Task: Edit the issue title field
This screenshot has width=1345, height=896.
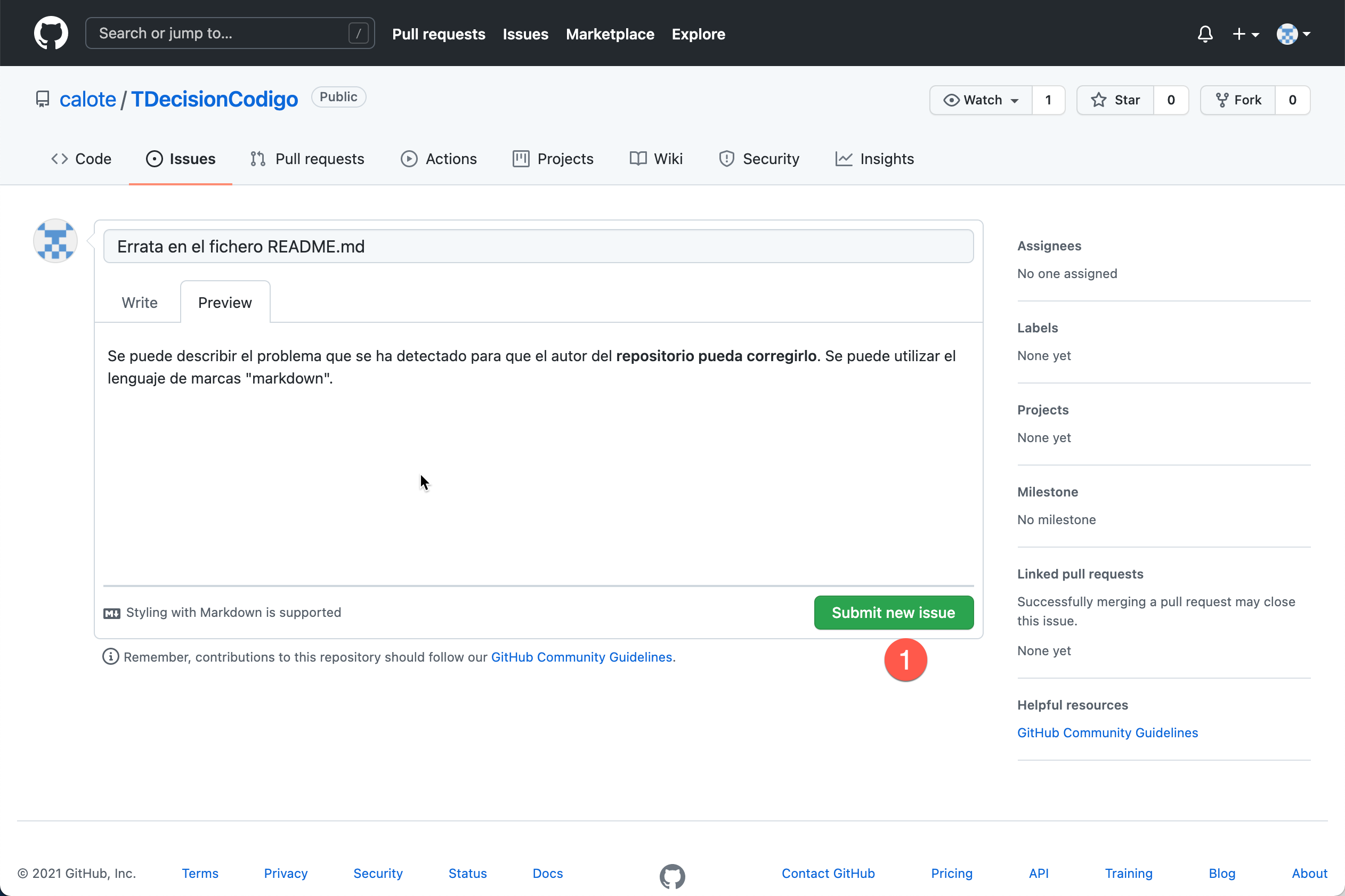Action: pyautogui.click(x=538, y=246)
